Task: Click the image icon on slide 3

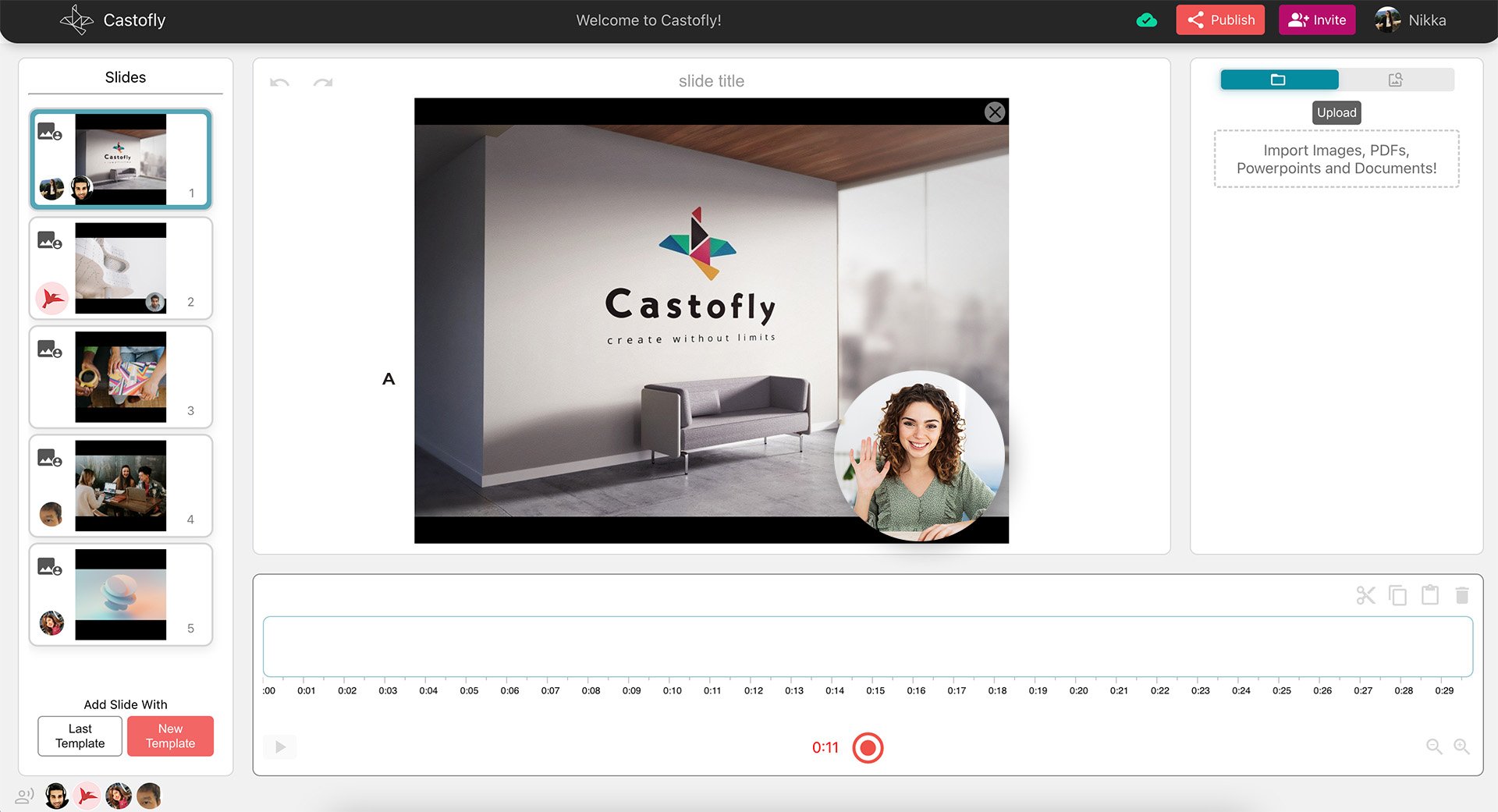Action: 50,349
